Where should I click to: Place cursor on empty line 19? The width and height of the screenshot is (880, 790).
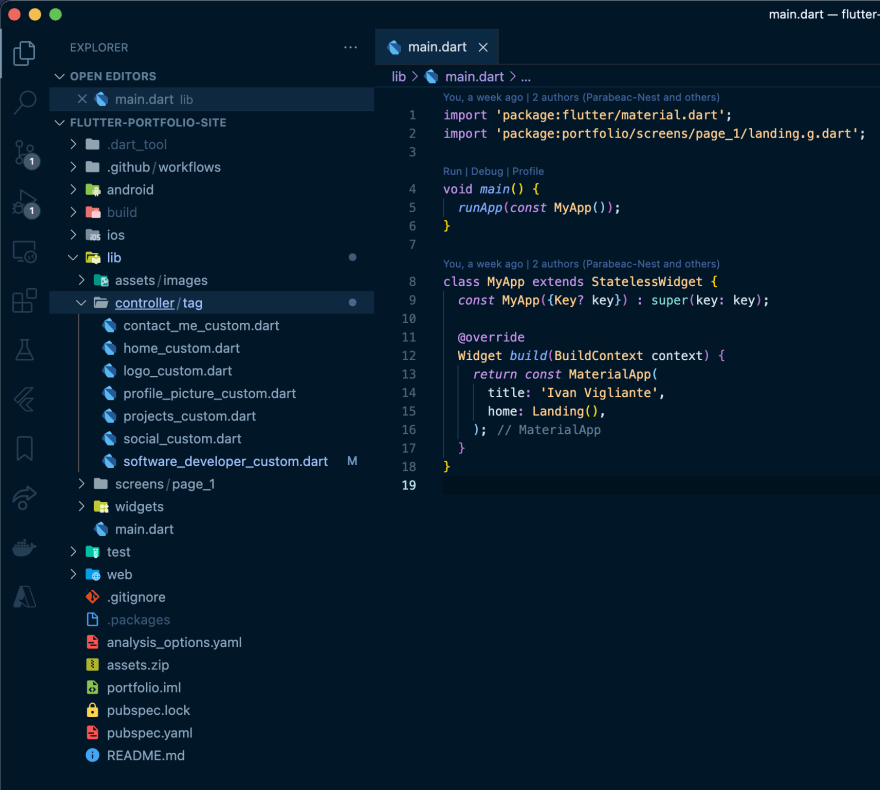point(661,485)
